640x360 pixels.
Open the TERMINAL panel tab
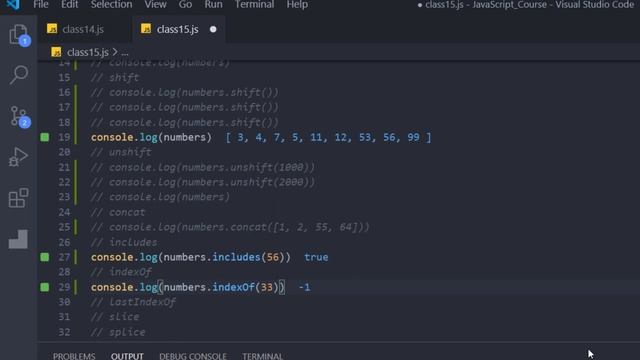262,356
